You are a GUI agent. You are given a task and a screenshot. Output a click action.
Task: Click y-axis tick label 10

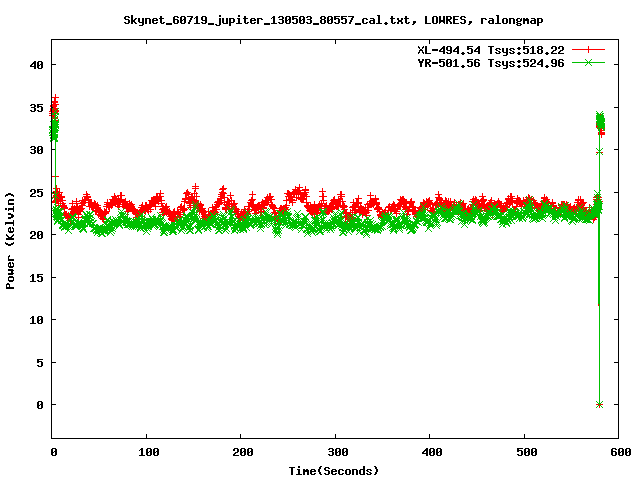point(36,320)
